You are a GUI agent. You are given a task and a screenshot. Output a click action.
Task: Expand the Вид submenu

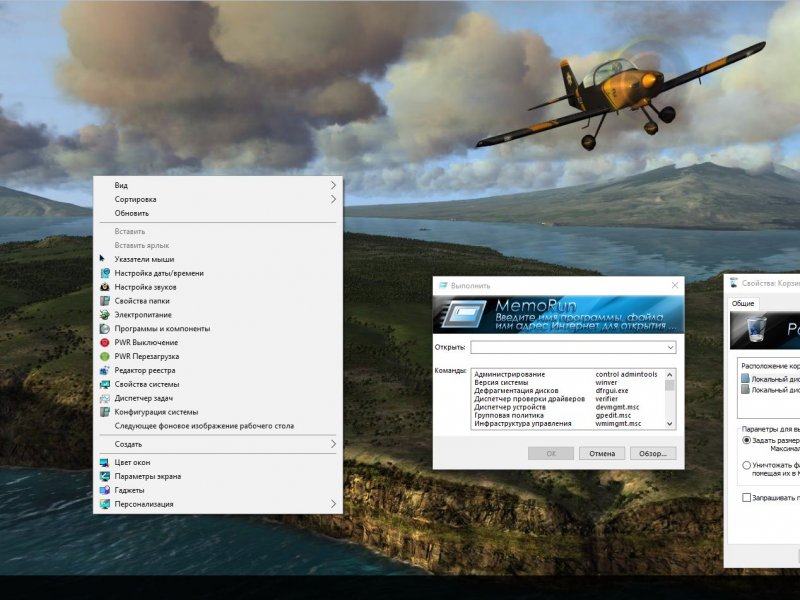click(218, 185)
